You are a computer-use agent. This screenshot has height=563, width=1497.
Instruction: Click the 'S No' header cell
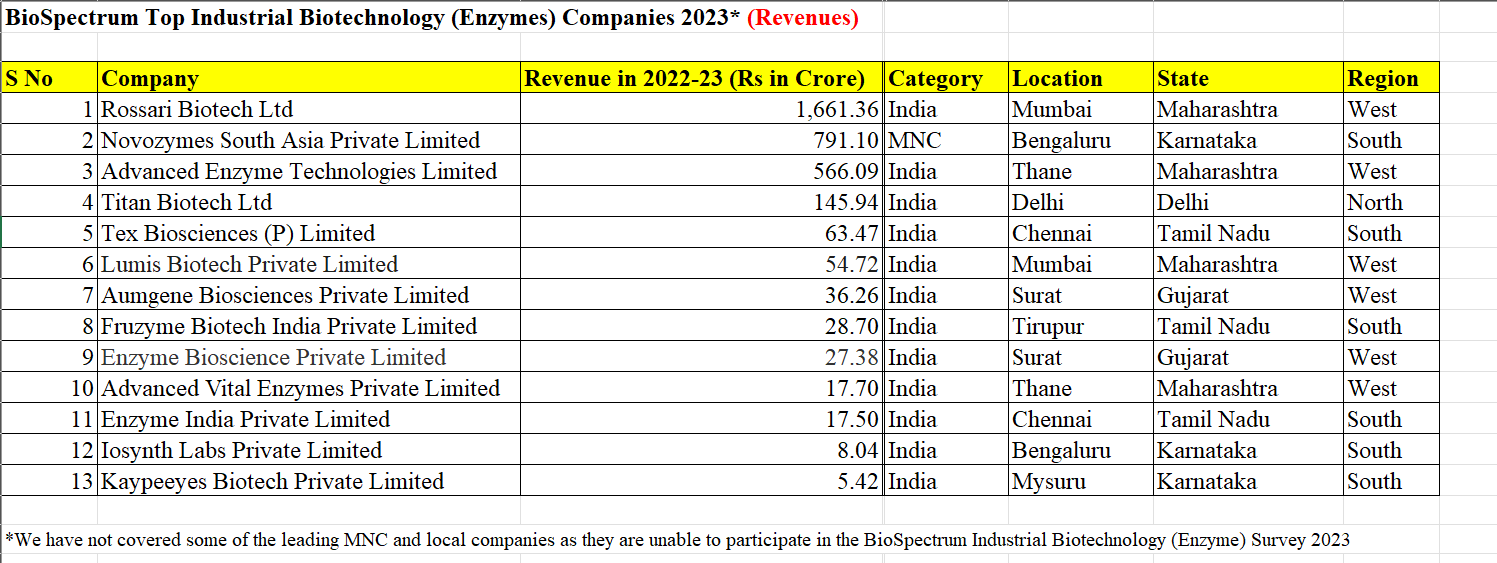tap(49, 78)
